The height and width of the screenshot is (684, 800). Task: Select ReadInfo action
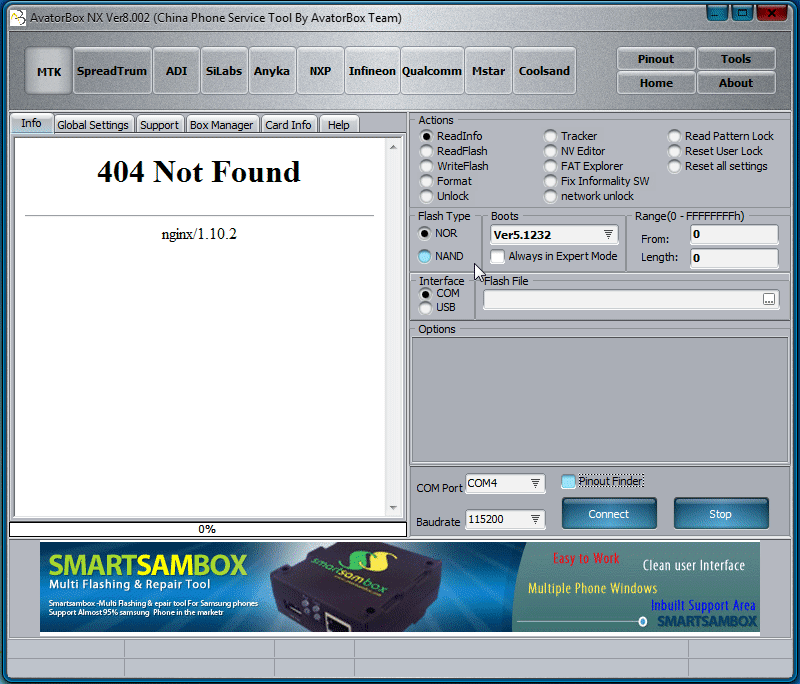426,136
